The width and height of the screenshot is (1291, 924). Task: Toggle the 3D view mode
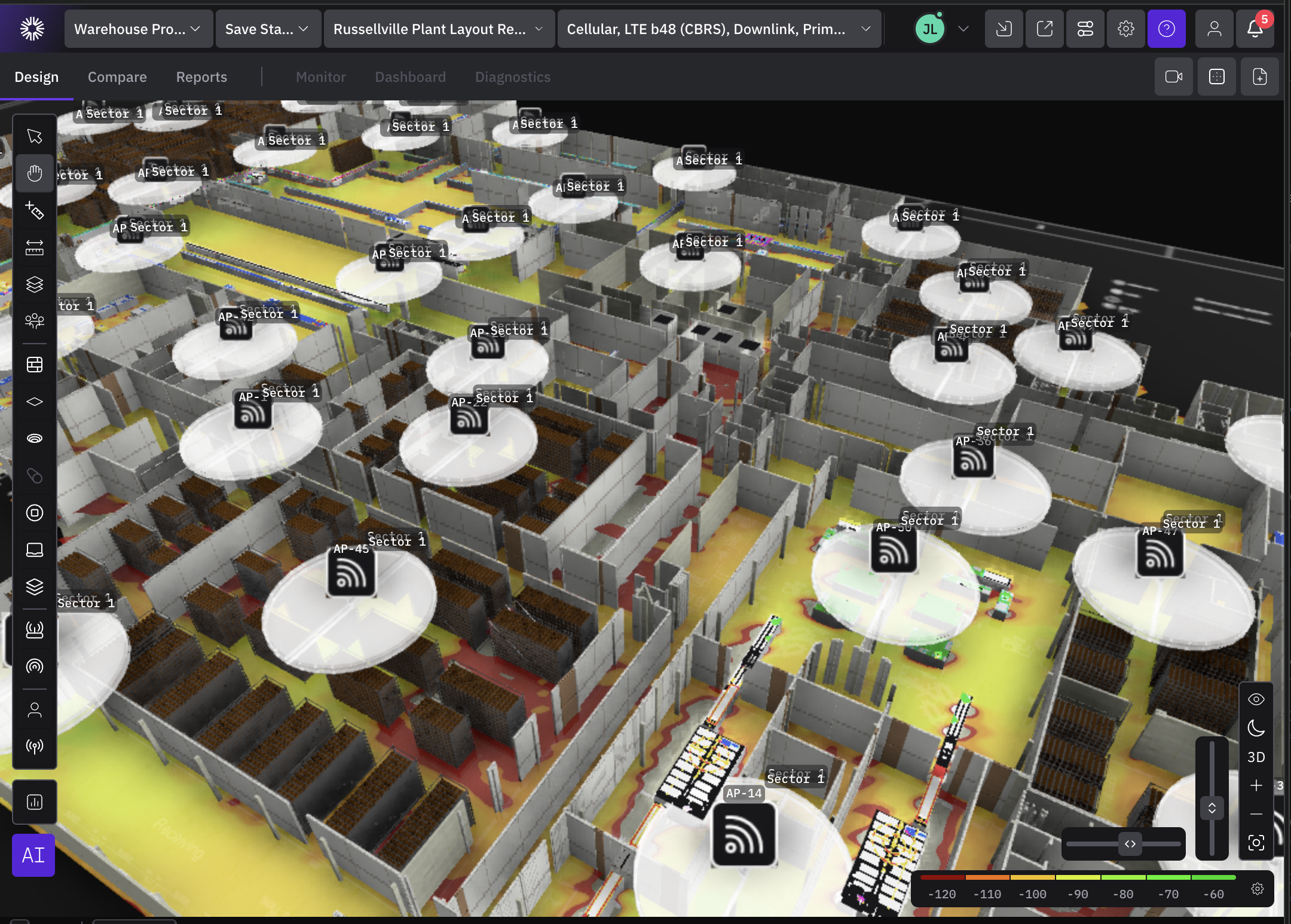click(1256, 757)
